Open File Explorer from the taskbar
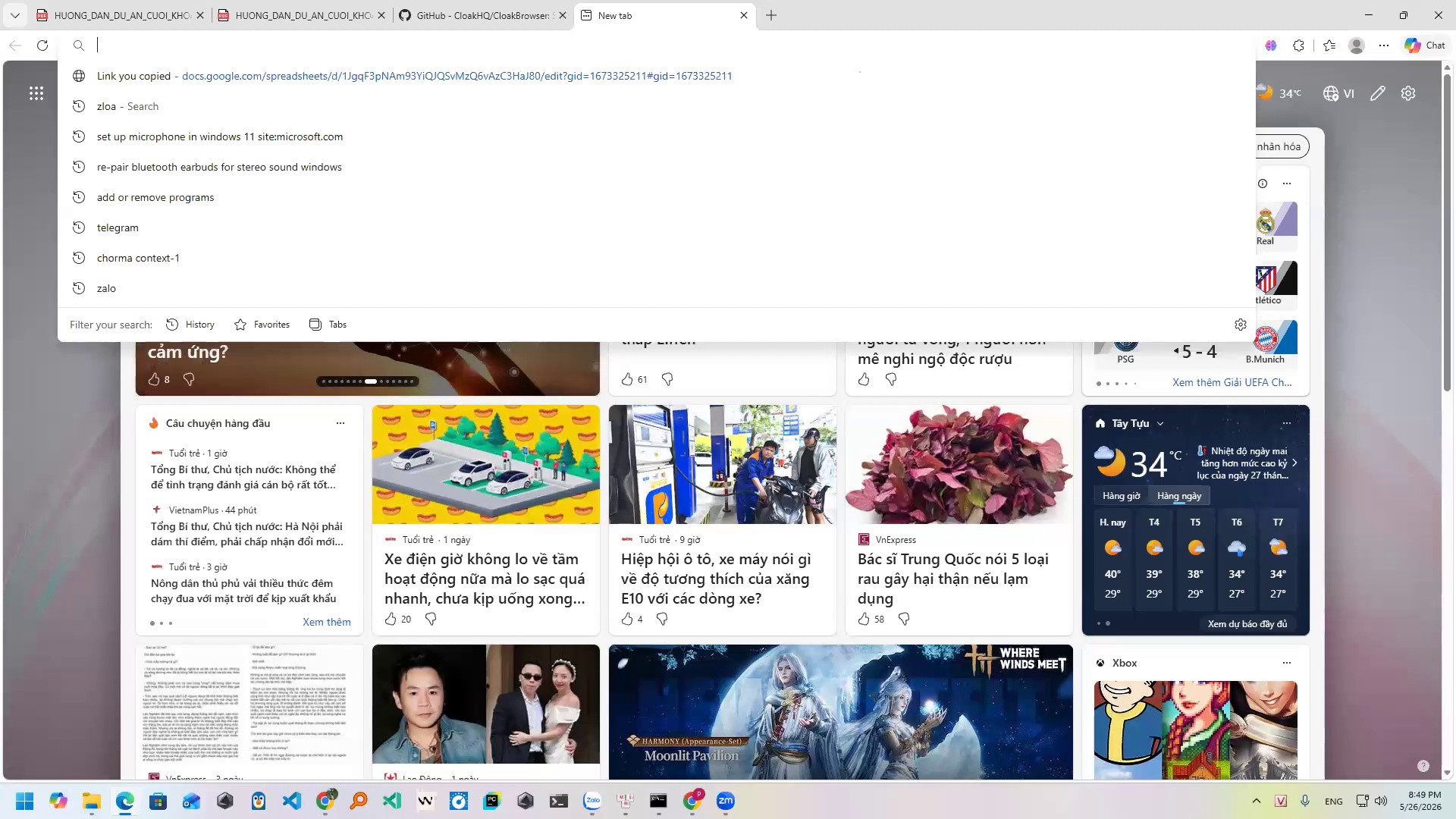The image size is (1456, 819). tap(92, 801)
